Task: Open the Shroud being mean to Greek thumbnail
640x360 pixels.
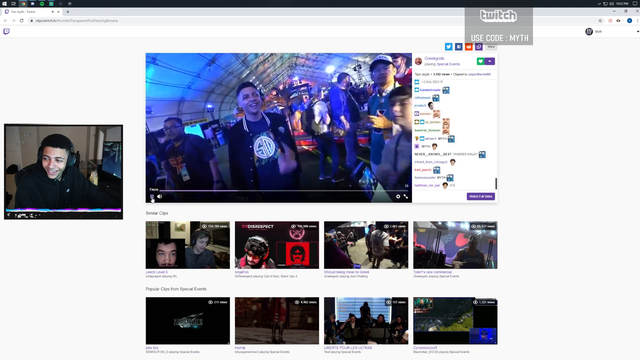Action: coord(366,245)
